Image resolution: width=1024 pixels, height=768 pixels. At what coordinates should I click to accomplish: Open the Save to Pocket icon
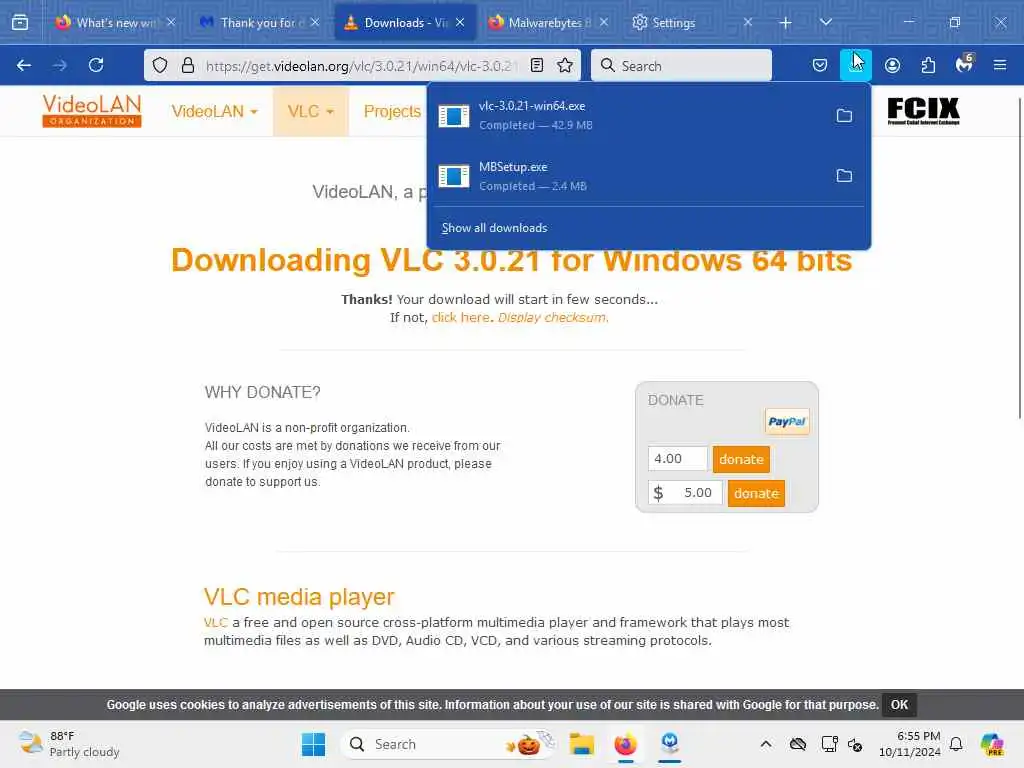click(x=820, y=65)
